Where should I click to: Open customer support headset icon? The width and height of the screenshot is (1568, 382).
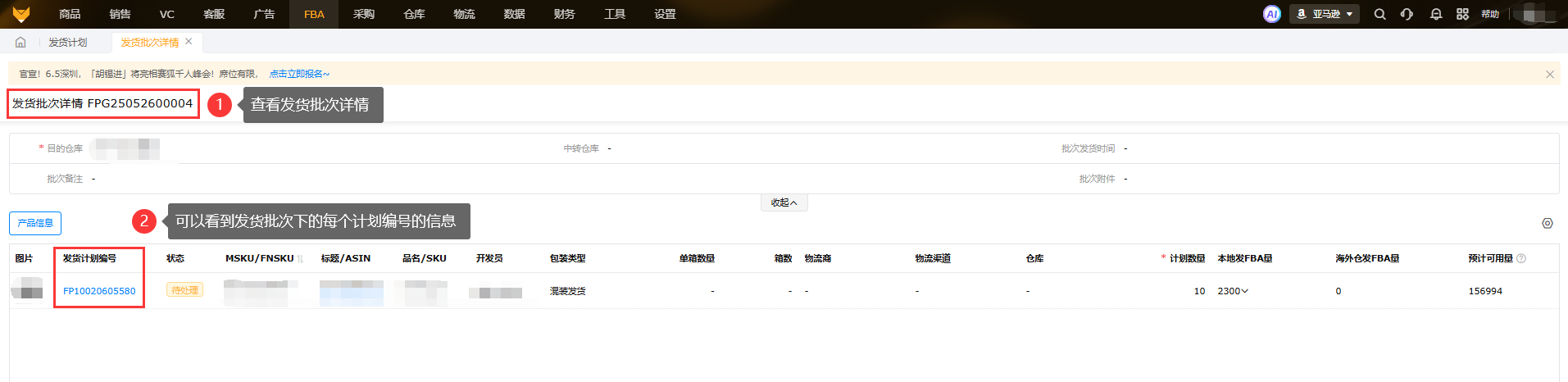point(1407,14)
